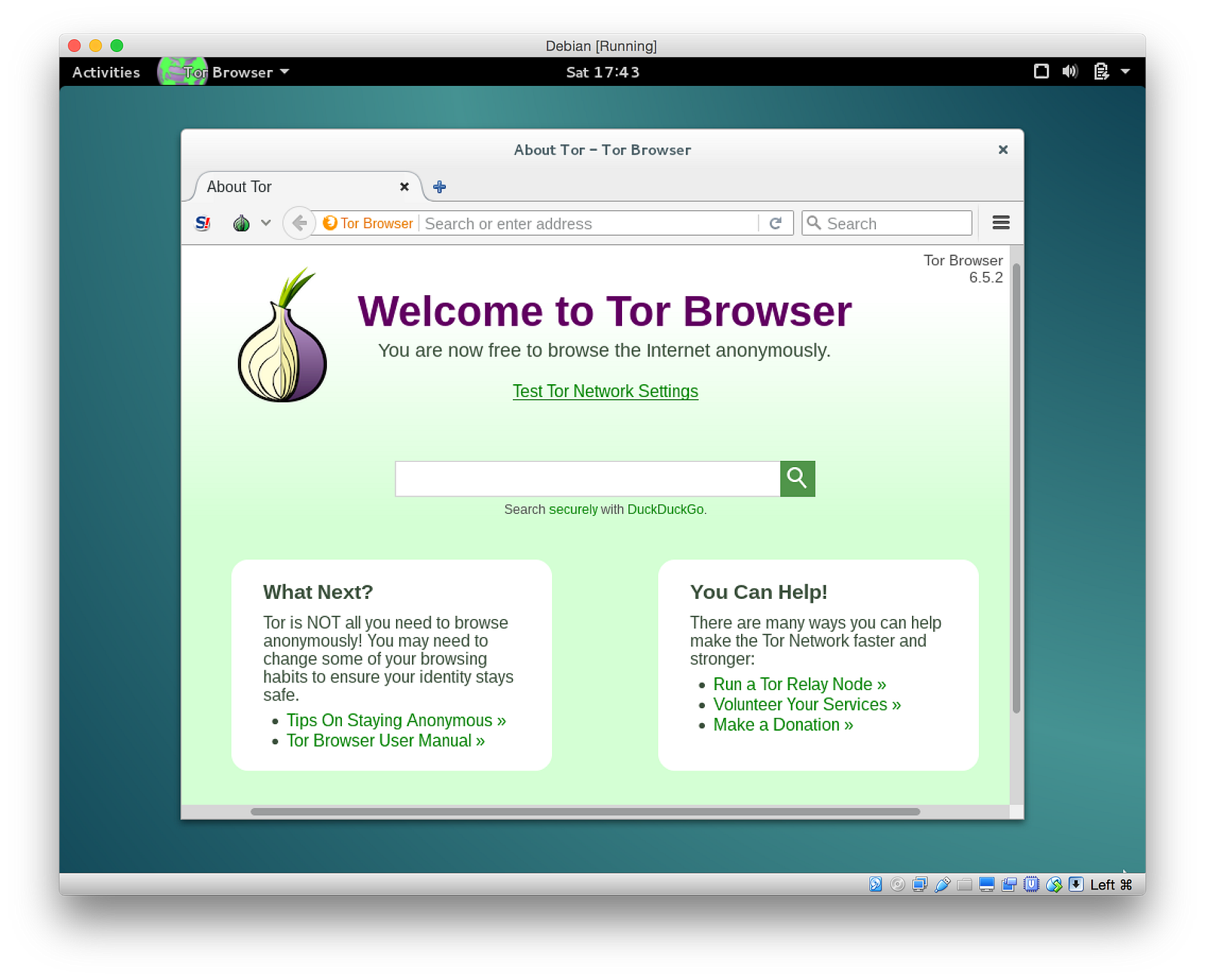Click the green DuckDuckGo search button
The height and width of the screenshot is (980, 1205).
pyautogui.click(x=798, y=478)
